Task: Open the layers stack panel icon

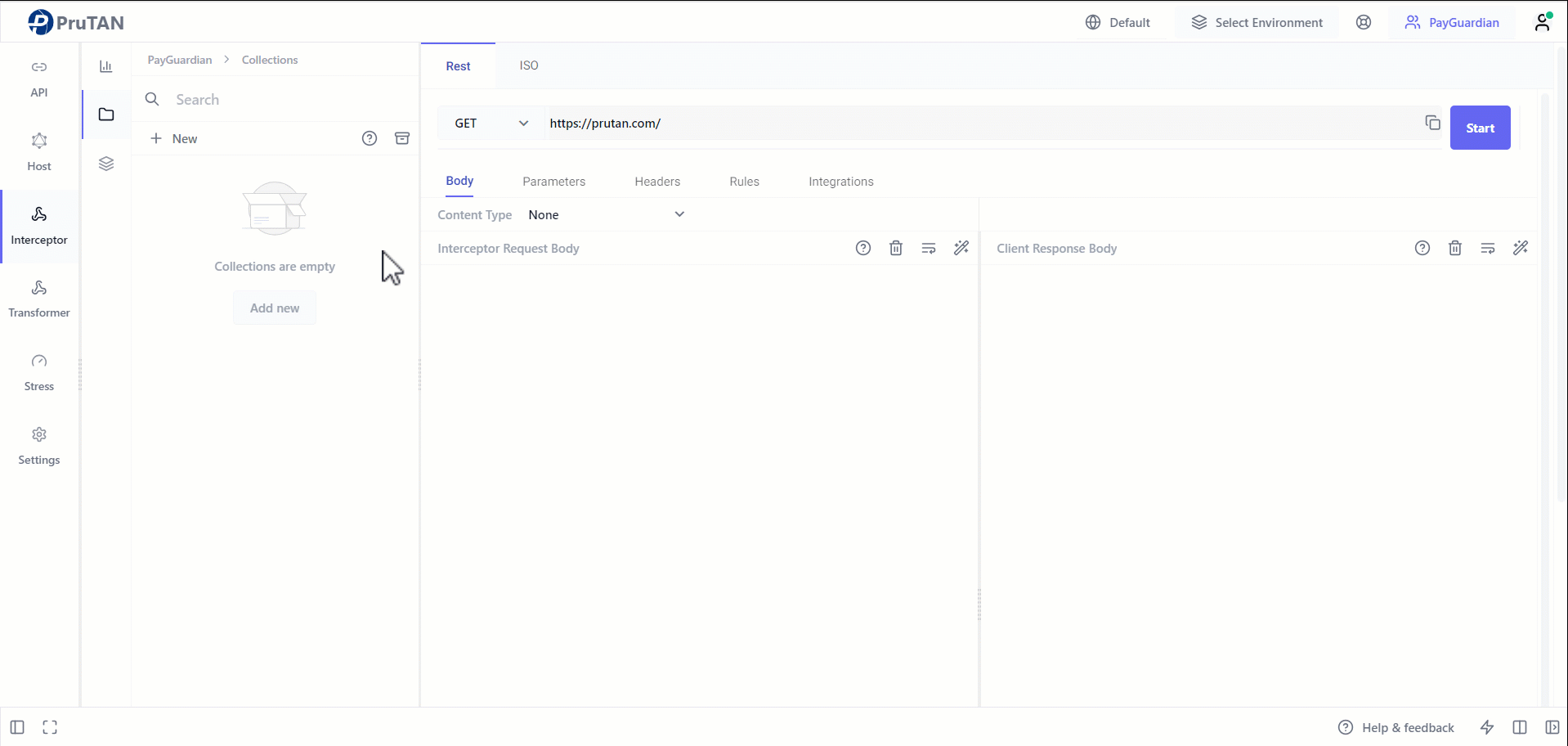Action: [106, 164]
